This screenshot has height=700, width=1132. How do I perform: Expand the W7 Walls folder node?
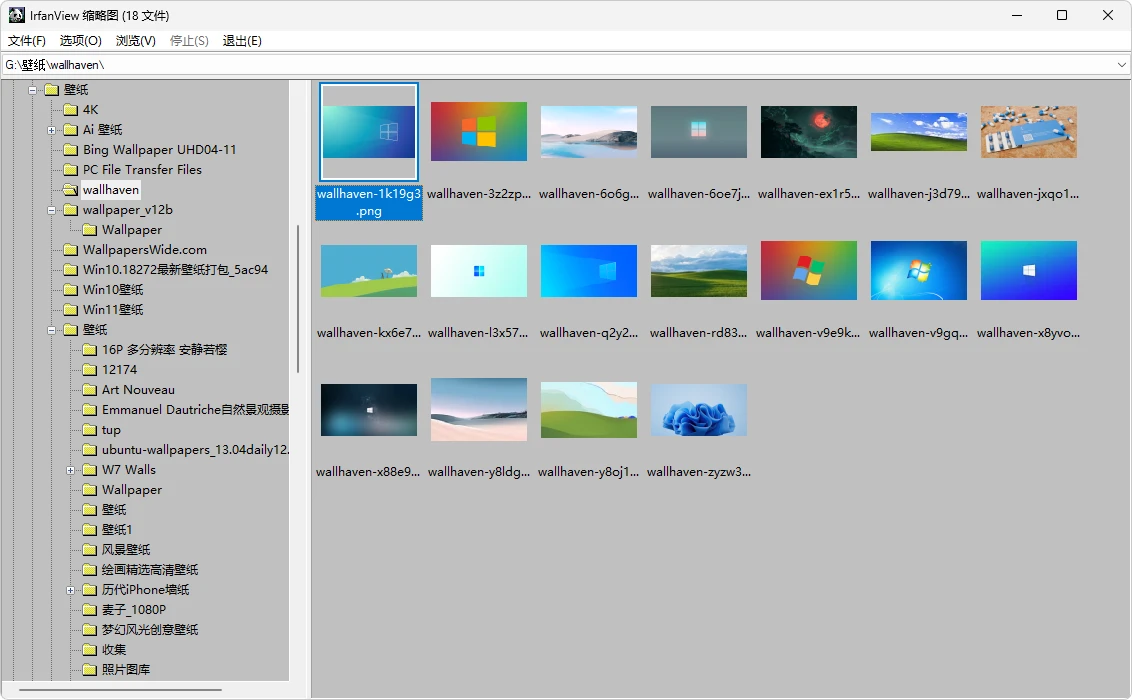click(71, 471)
